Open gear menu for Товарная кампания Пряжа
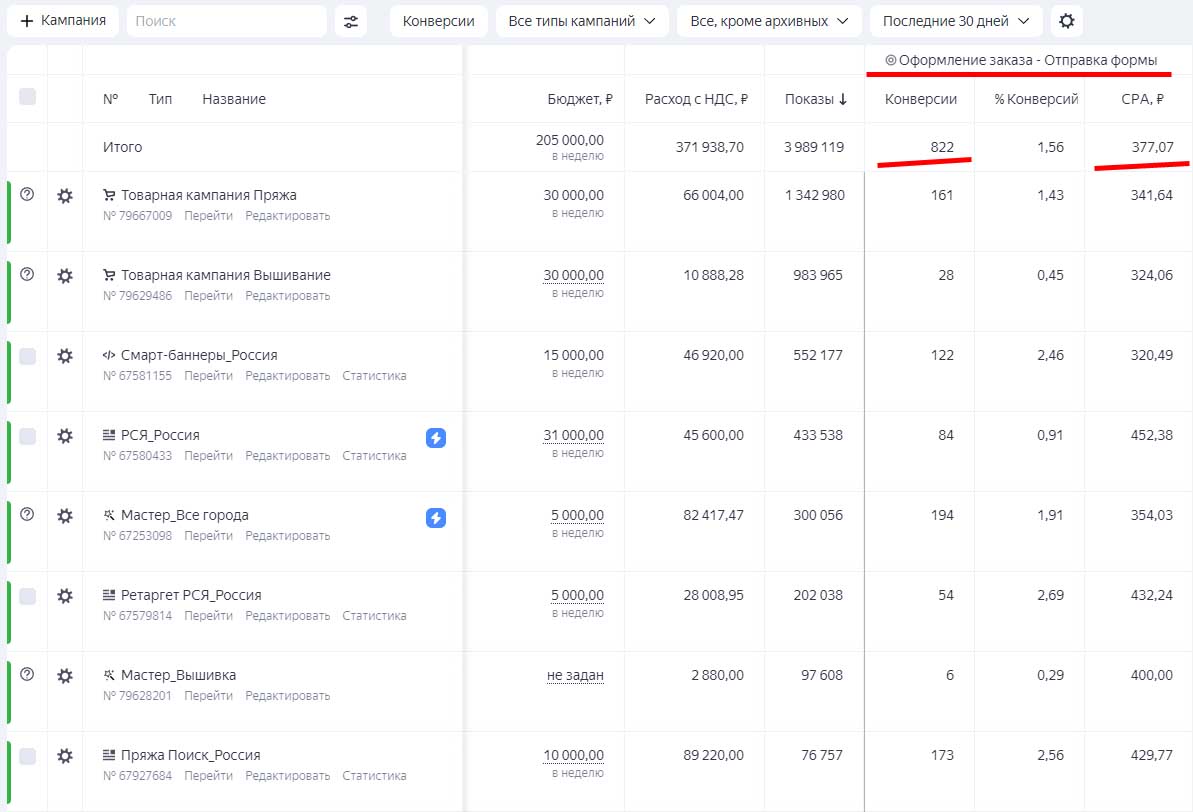Image resolution: width=1193 pixels, height=812 pixels. click(x=65, y=196)
